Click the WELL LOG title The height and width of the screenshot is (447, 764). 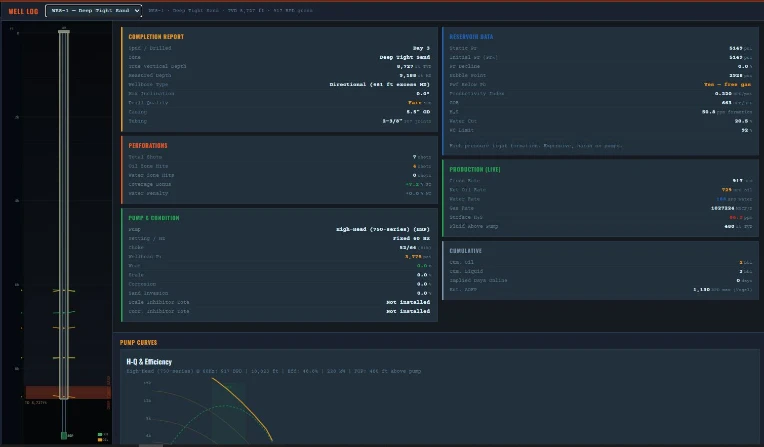23,11
